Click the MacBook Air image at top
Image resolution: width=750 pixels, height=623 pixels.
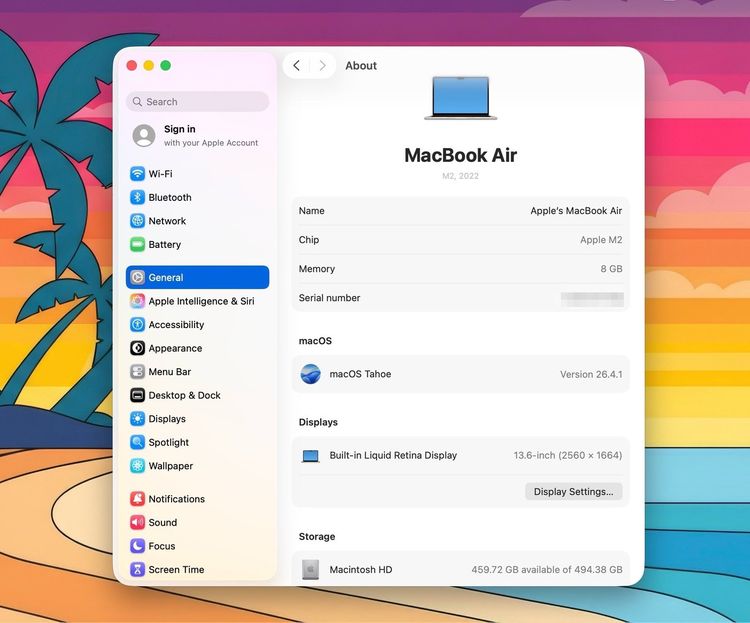[461, 98]
